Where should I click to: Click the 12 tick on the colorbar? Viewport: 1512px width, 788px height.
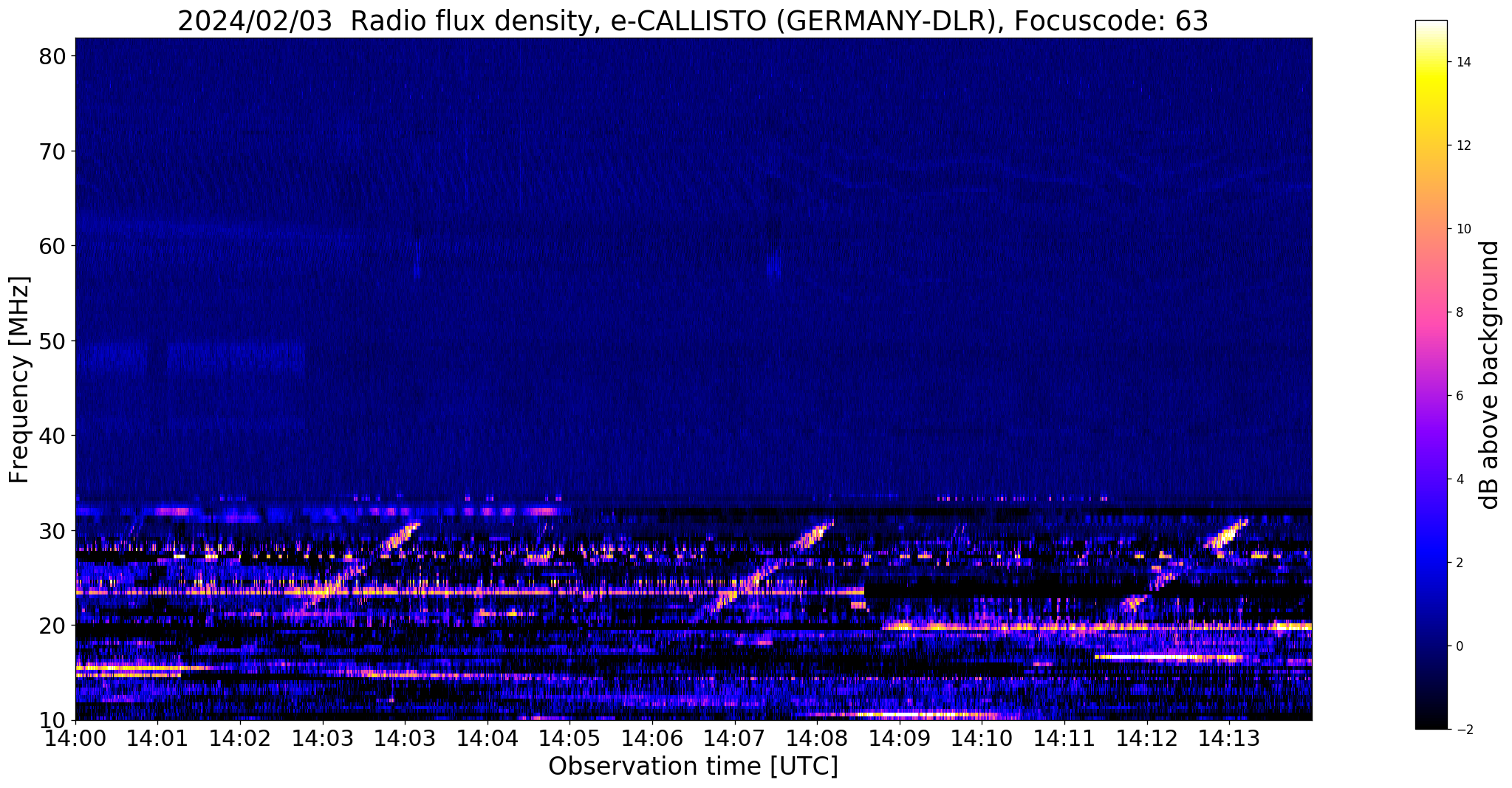click(1463, 145)
